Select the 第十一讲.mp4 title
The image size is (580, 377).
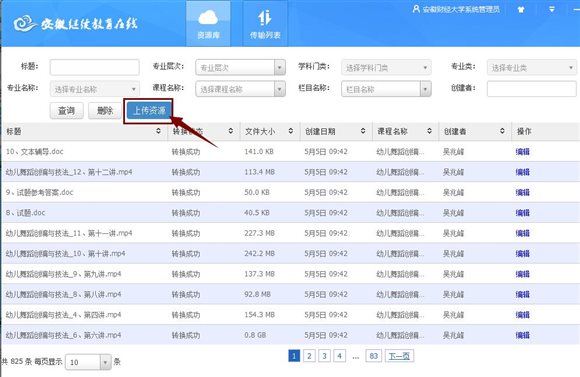click(x=69, y=233)
